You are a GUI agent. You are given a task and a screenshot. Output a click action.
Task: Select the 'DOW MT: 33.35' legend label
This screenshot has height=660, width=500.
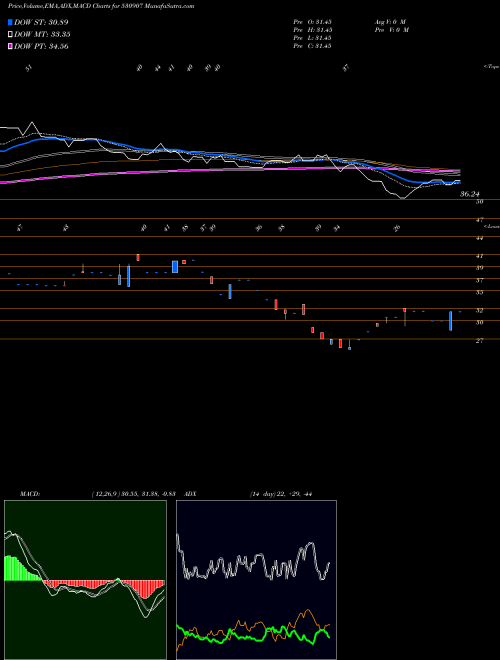pyautogui.click(x=42, y=35)
